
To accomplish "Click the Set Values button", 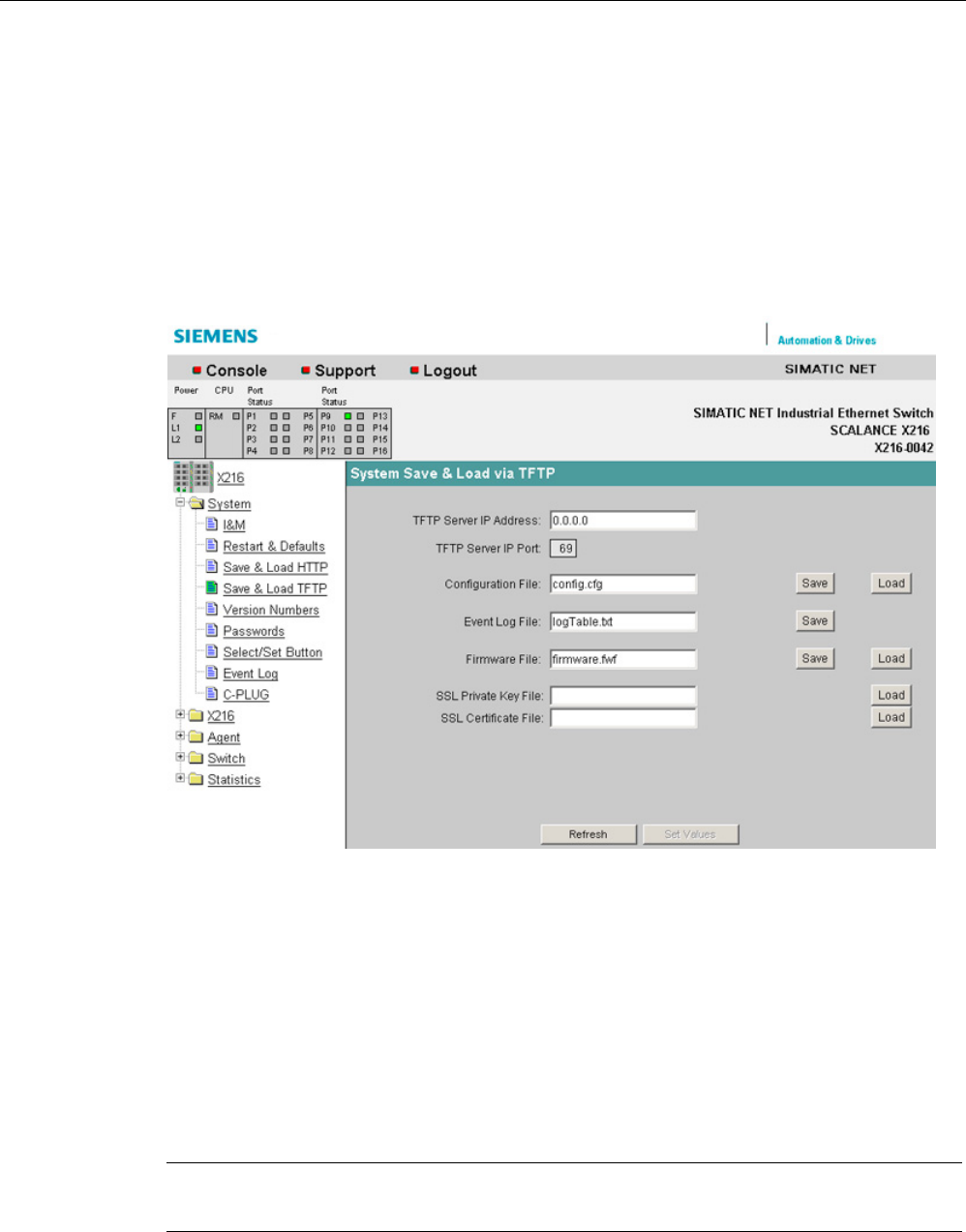I will pos(690,834).
